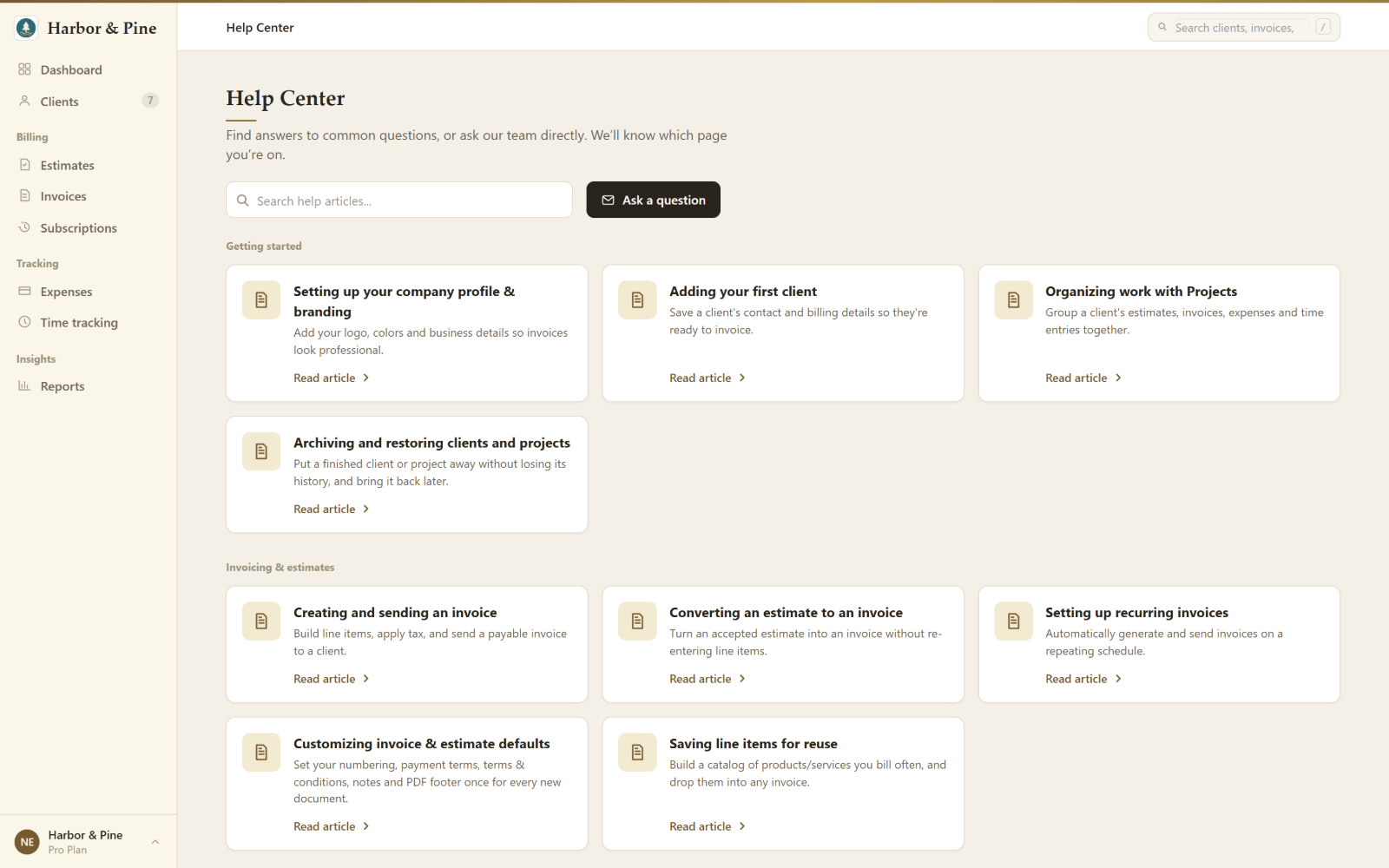Expand the Harbor & Pine account menu chevron

click(x=155, y=842)
